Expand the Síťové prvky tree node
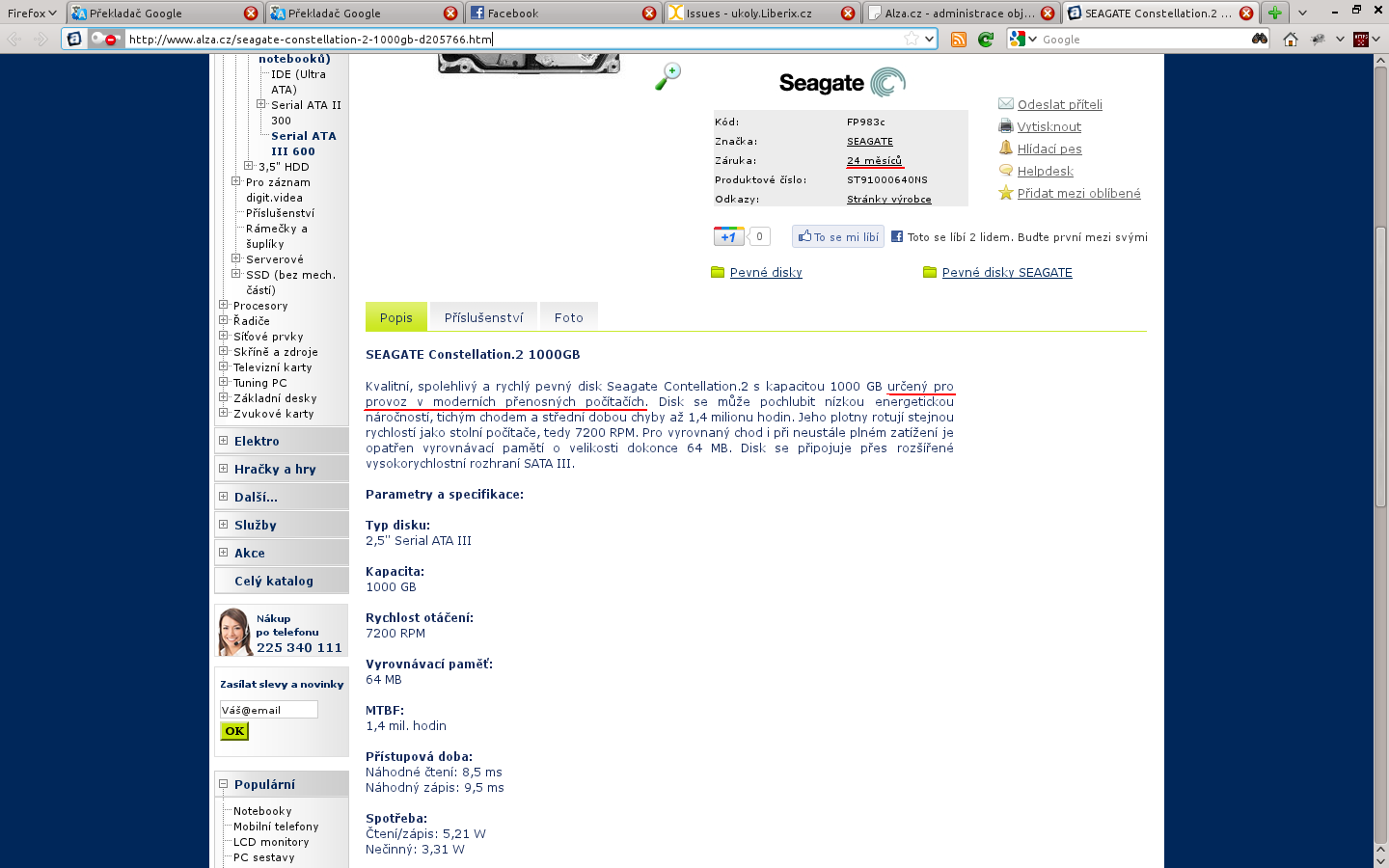 (x=223, y=336)
